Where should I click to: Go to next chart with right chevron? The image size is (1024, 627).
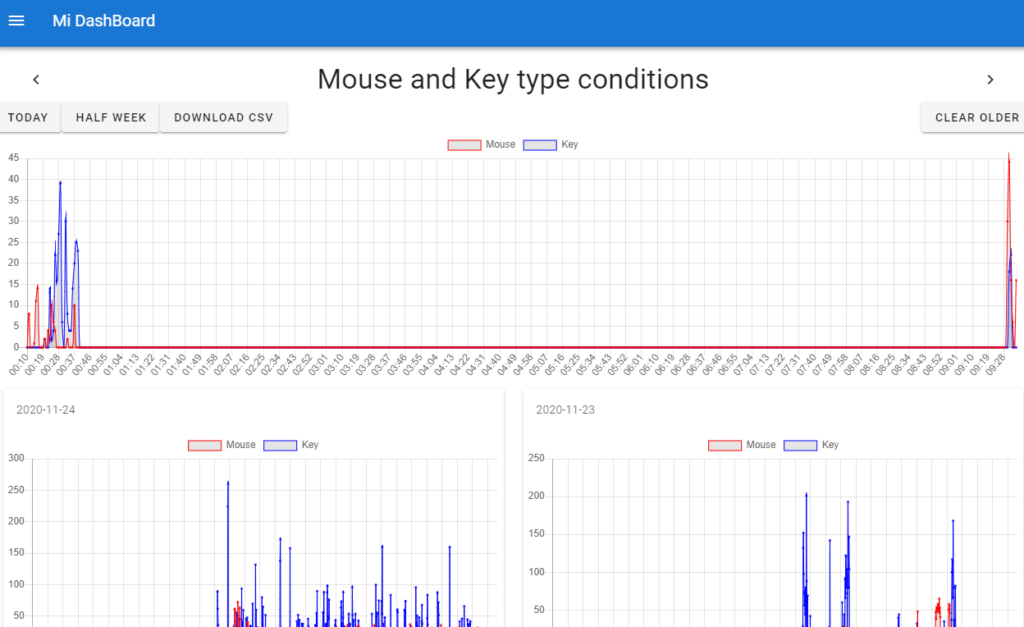coord(990,80)
